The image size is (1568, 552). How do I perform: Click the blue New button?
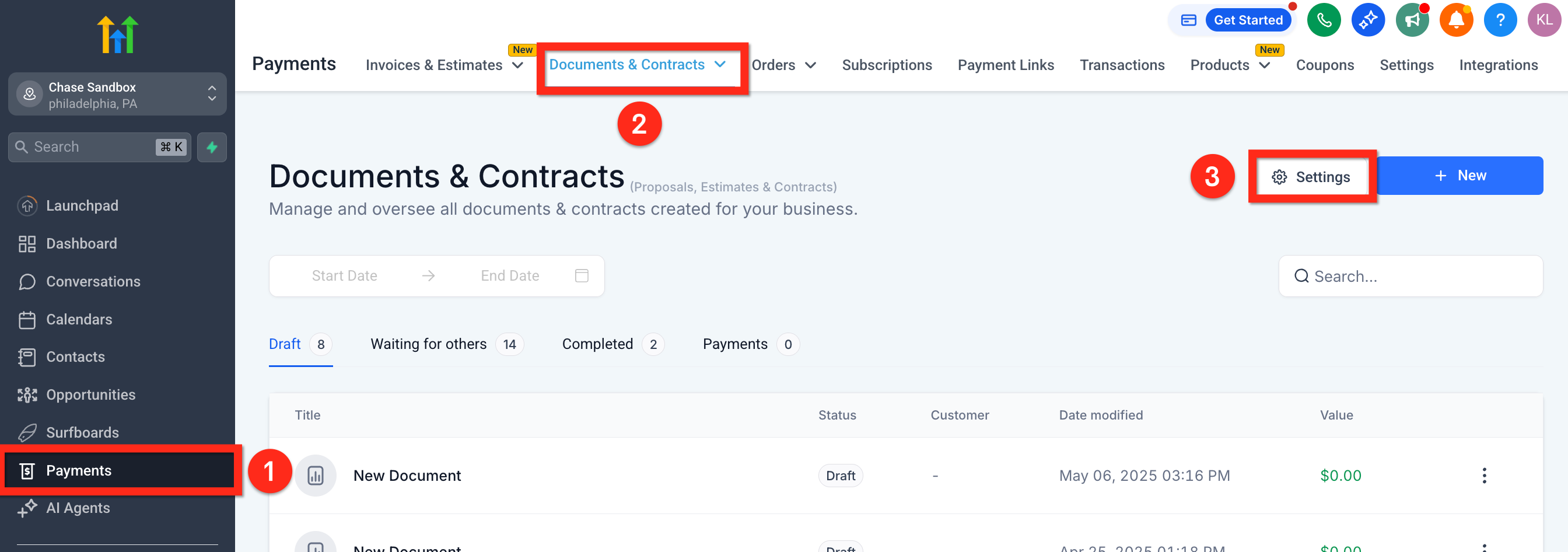coord(1459,176)
